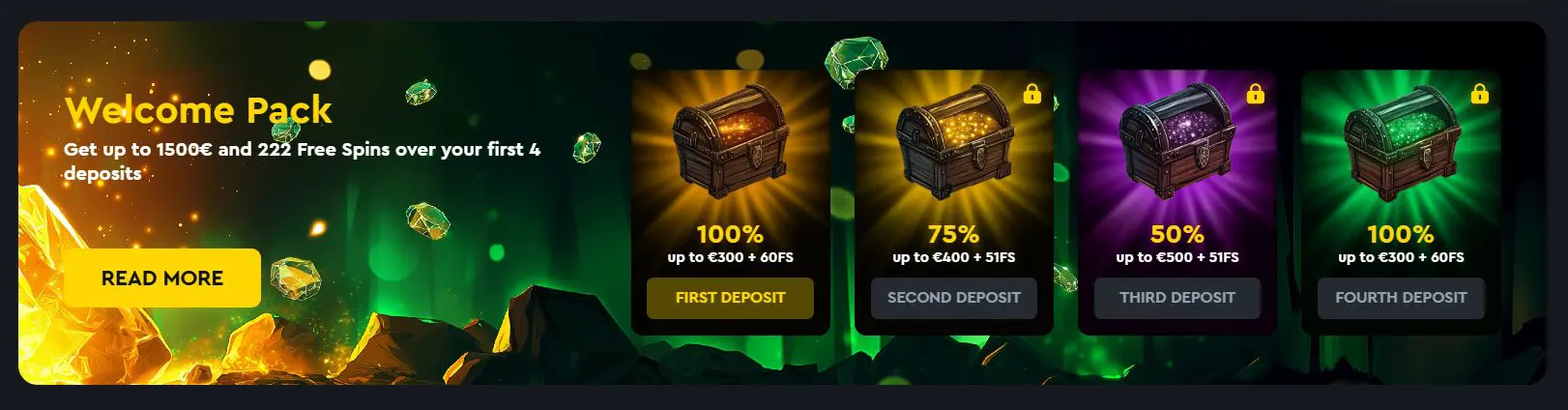Select the purple treasure chest image
Image resolution: width=1568 pixels, height=410 pixels.
point(1177,145)
